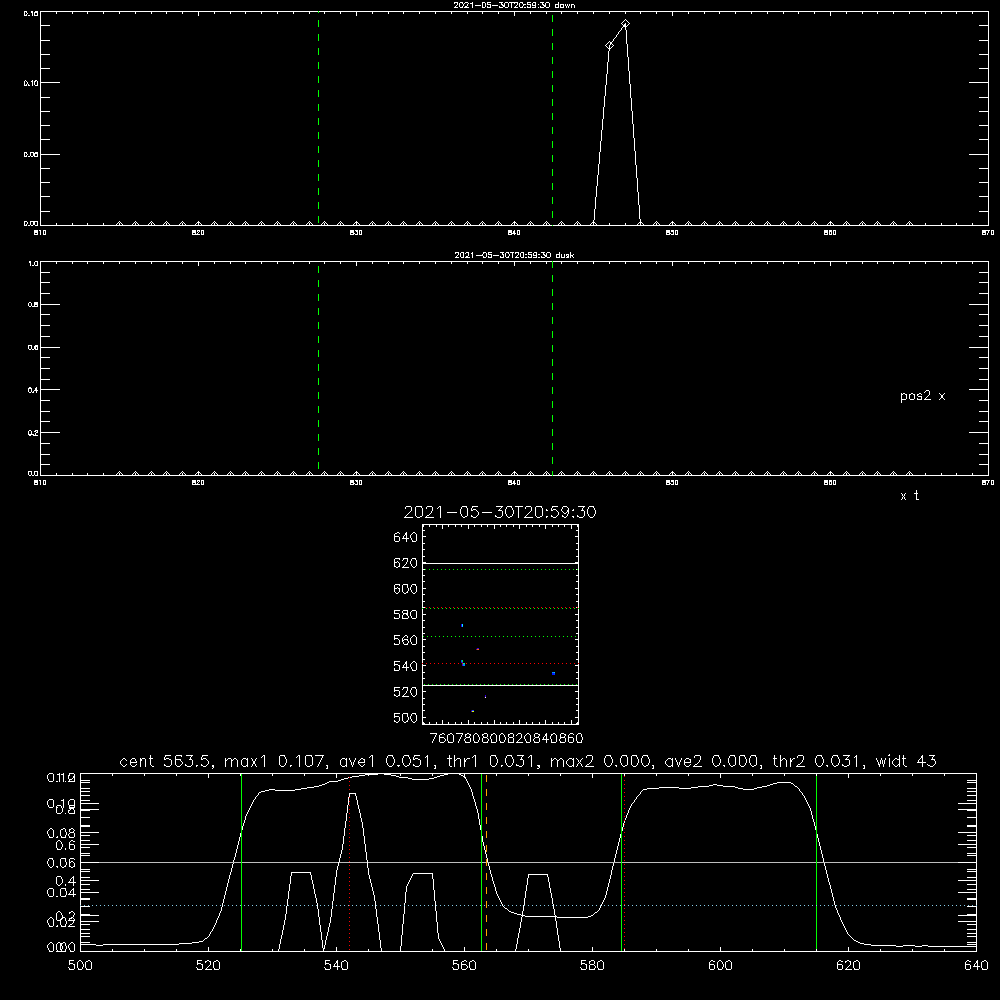Screen dimensions: 1000x1000
Task: Click the '520' x-axis label on bottom plot
Action: pos(208,966)
